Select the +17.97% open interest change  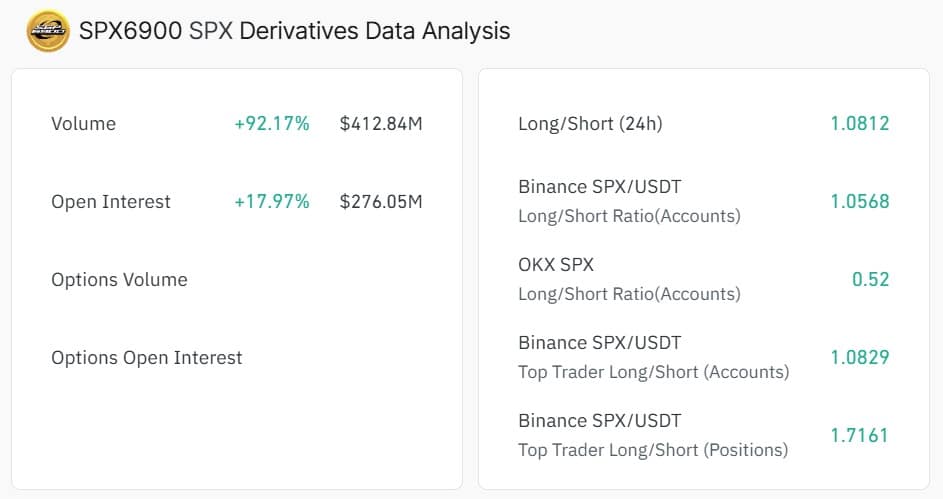(272, 202)
